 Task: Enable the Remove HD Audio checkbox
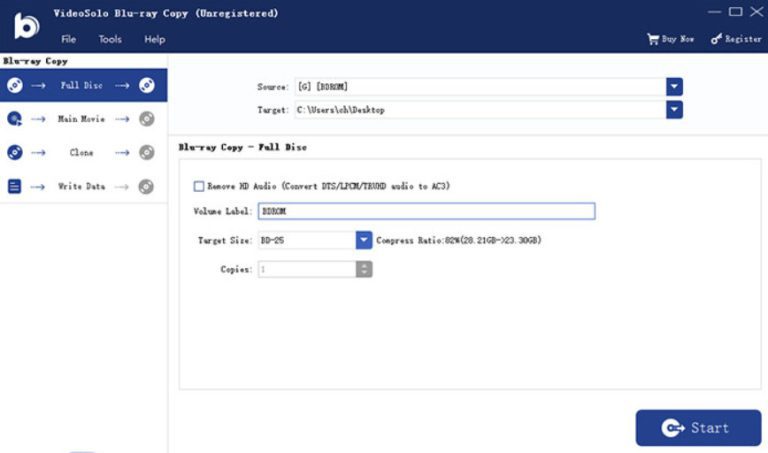click(199, 186)
